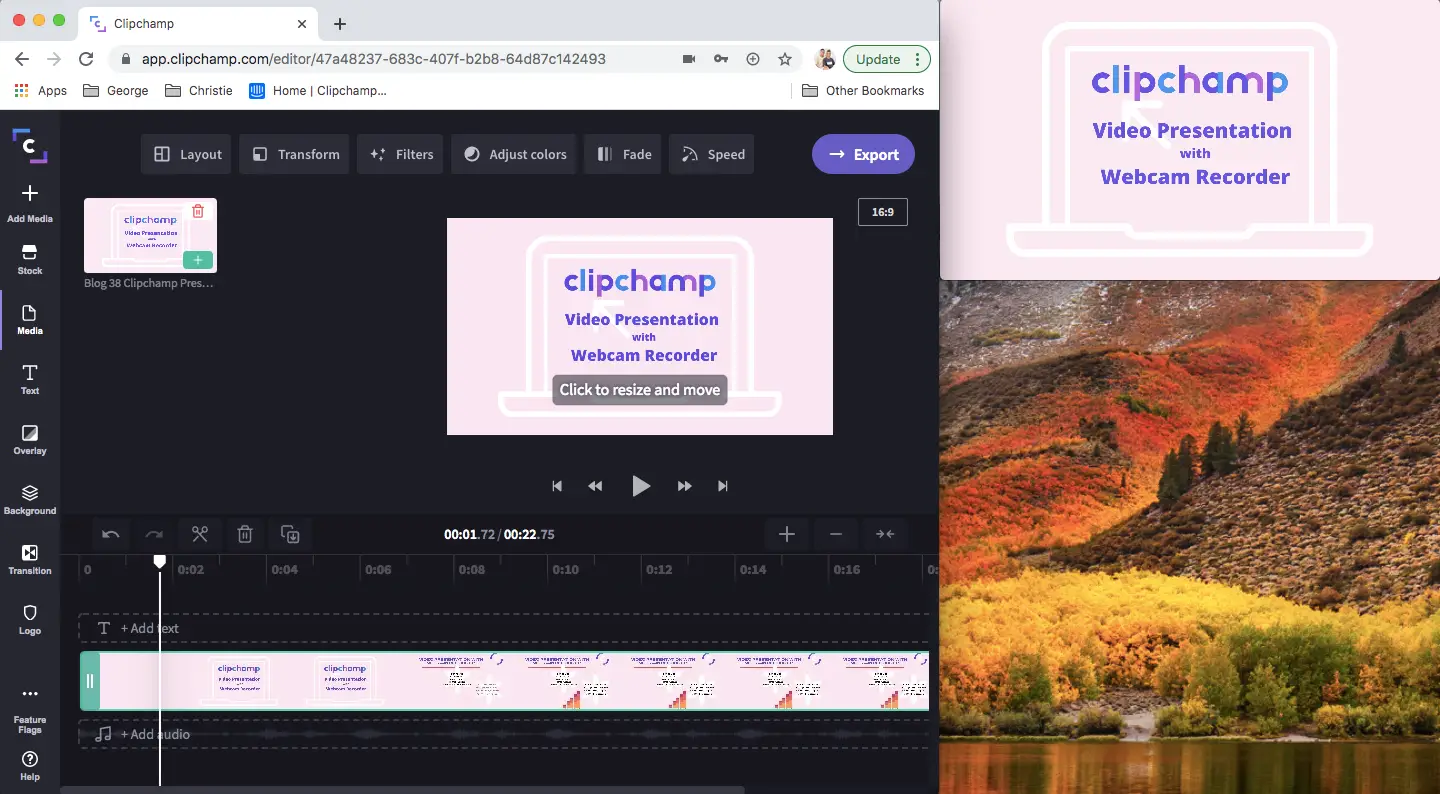Viewport: 1440px width, 794px height.
Task: Open the Help section
Action: tap(30, 766)
